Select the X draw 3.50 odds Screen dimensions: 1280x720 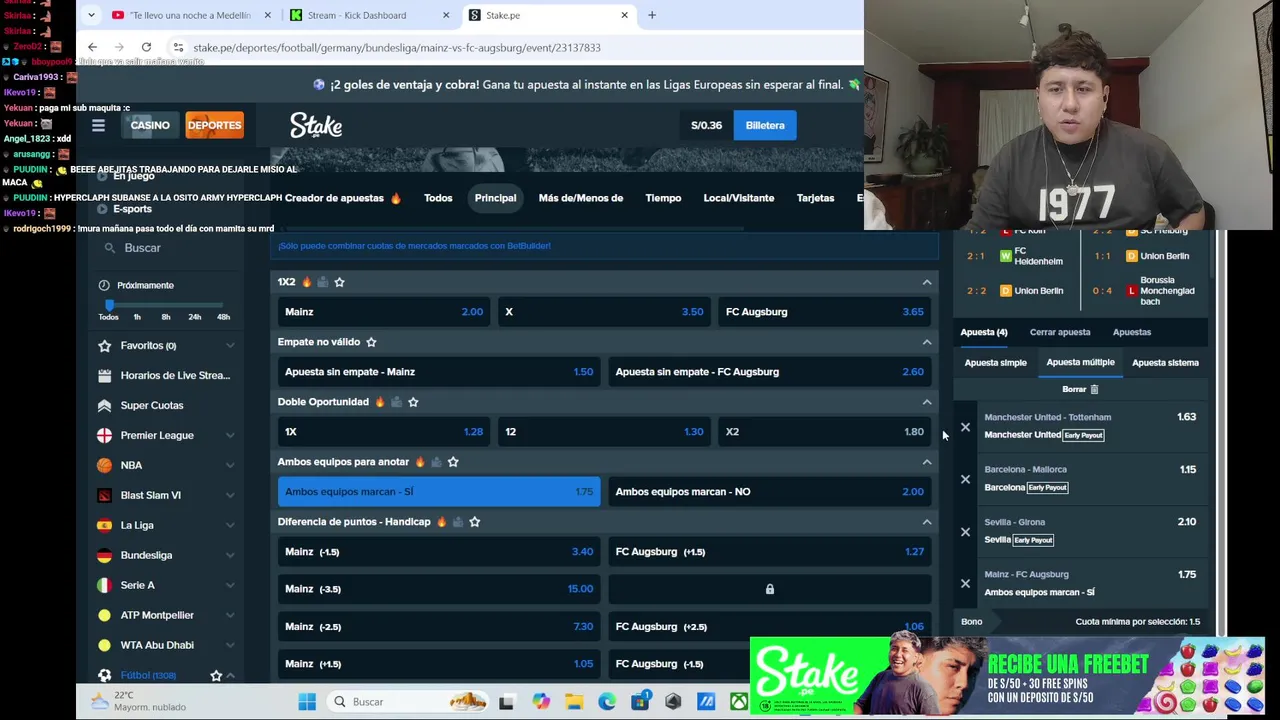604,312
